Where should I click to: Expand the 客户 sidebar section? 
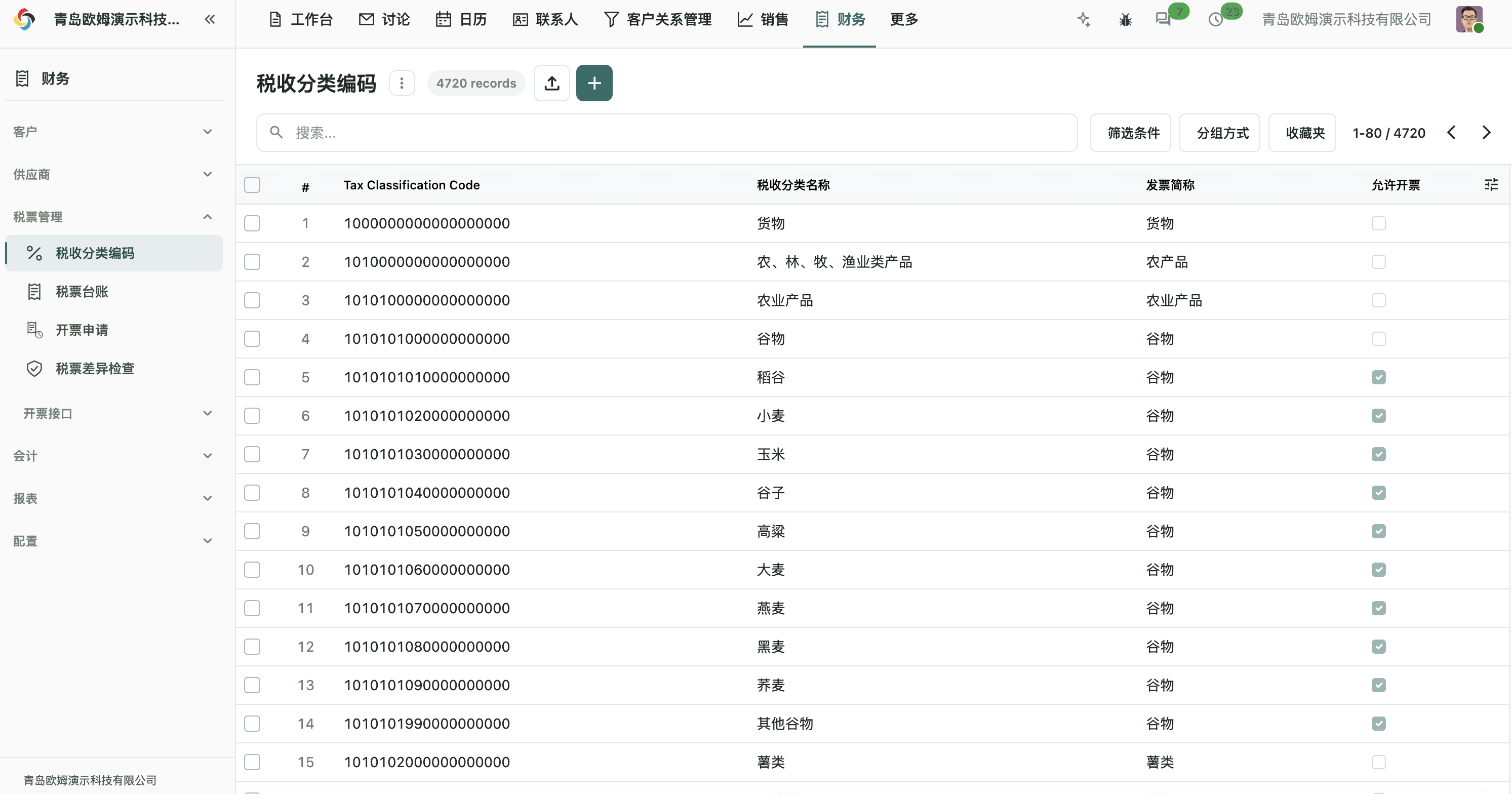[x=113, y=132]
